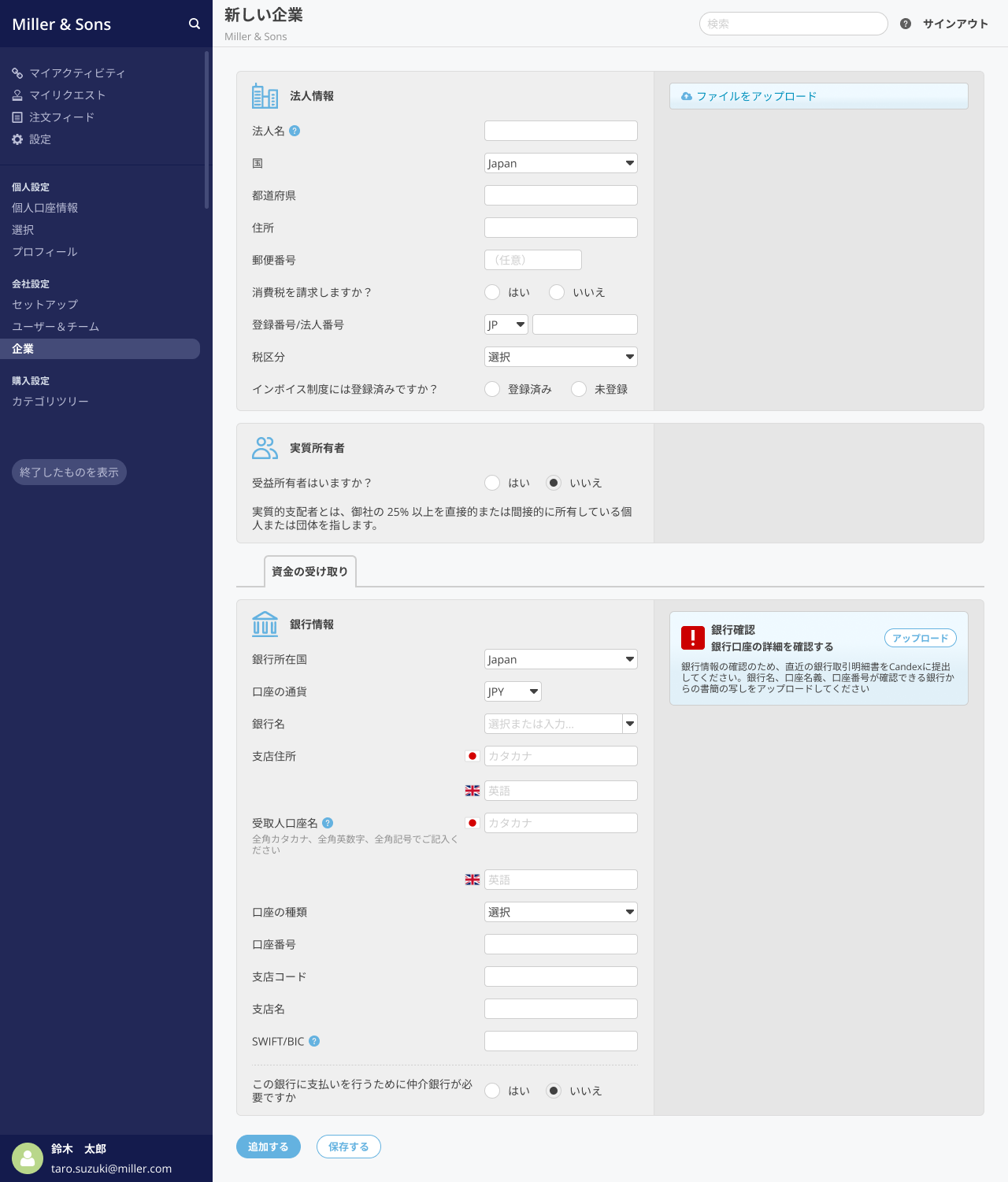Click the マイアクティビティ icon
1008x1182 pixels.
17,72
